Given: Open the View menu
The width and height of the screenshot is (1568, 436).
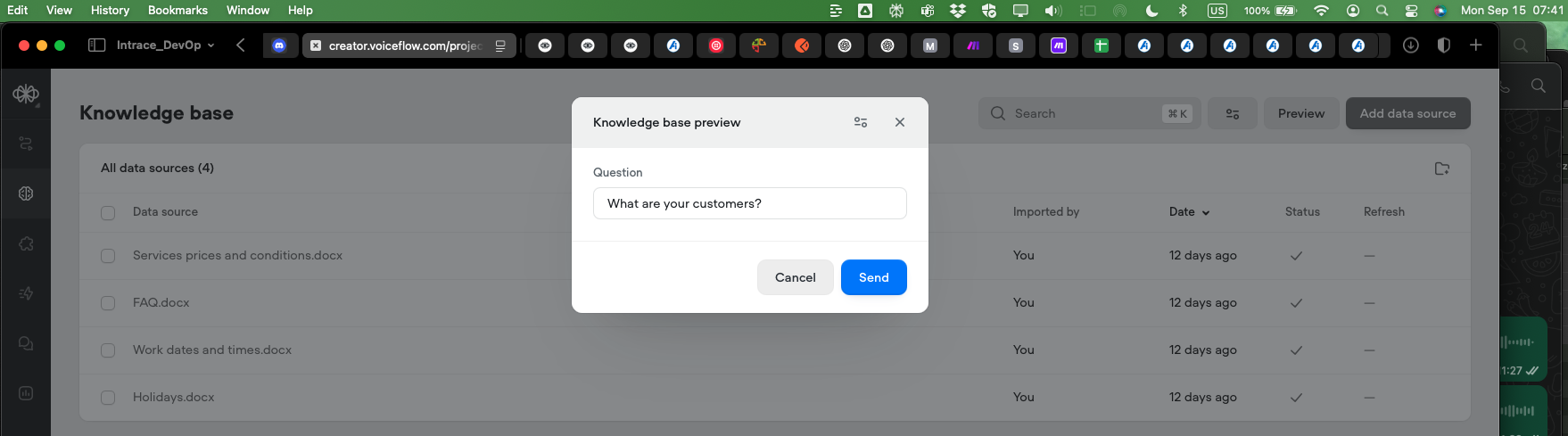Looking at the screenshot, I should [x=59, y=10].
